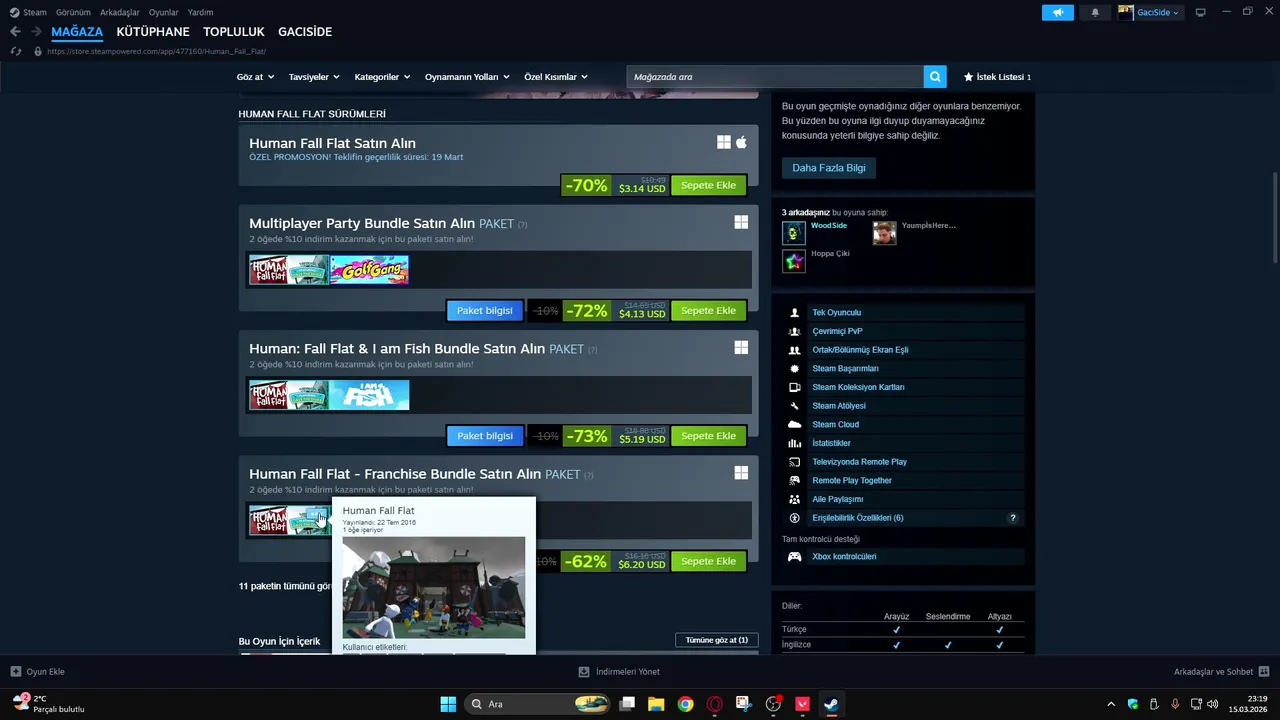Open İstek Listesi wishlist link
1280x720 pixels.
tap(997, 77)
